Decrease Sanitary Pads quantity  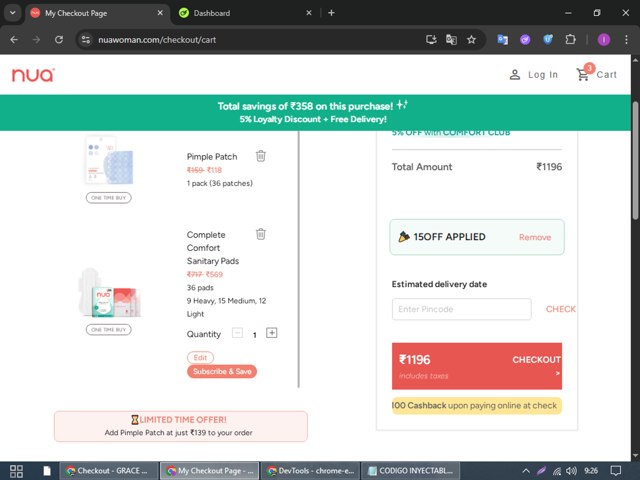pyautogui.click(x=237, y=333)
